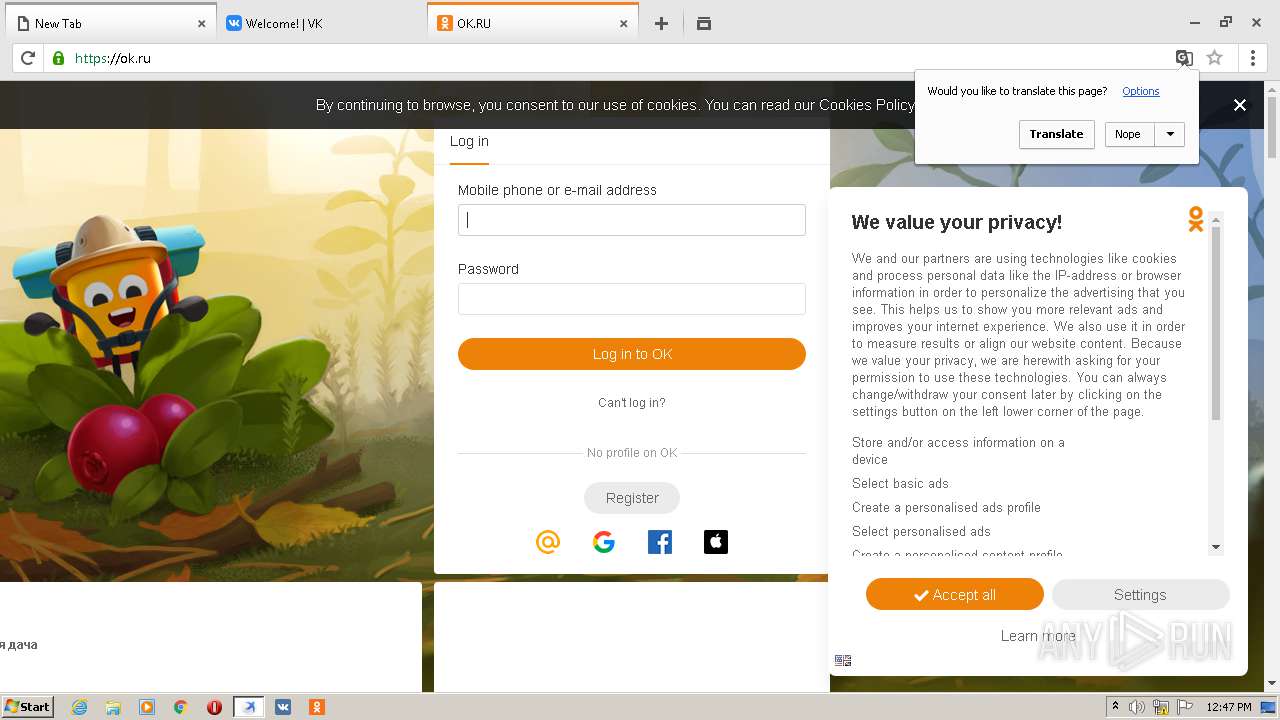1280x720 pixels.
Task: Click the Translate button
Action: click(1056, 134)
